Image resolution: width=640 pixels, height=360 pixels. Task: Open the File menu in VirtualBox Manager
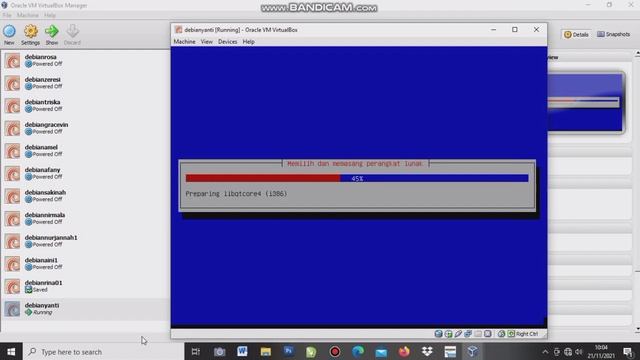(x=7, y=15)
